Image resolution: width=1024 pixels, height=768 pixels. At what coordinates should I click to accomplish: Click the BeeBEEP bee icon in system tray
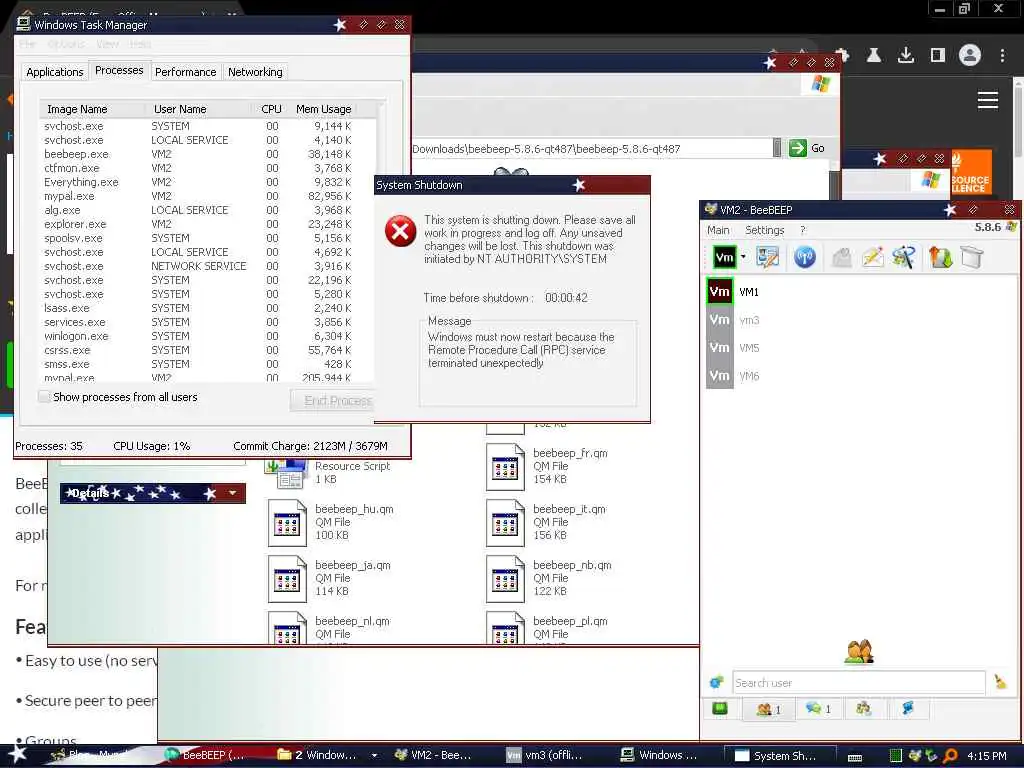(915, 756)
